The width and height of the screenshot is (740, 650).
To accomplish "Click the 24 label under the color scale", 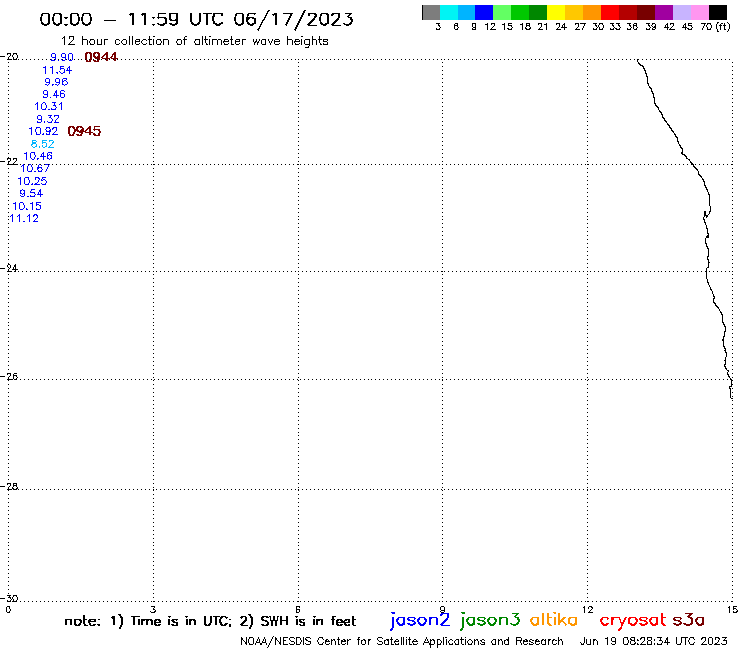I will click(x=561, y=26).
